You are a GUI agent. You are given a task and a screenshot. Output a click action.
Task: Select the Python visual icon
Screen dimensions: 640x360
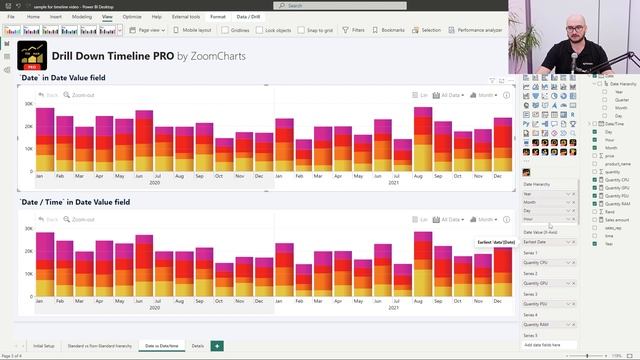[x=526, y=124]
